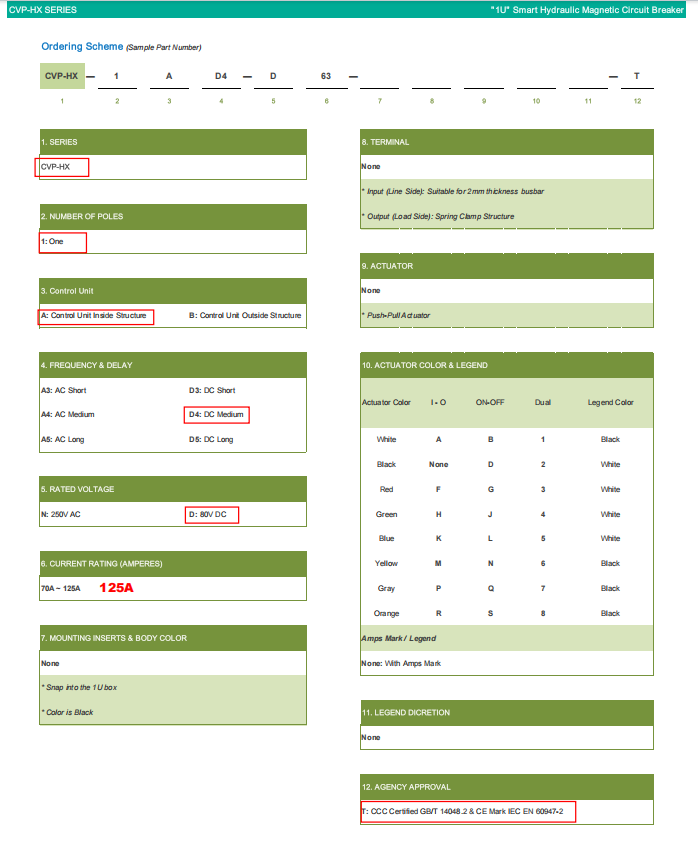Click the Legend Color column header
The image size is (698, 849).
pyautogui.click(x=610, y=403)
